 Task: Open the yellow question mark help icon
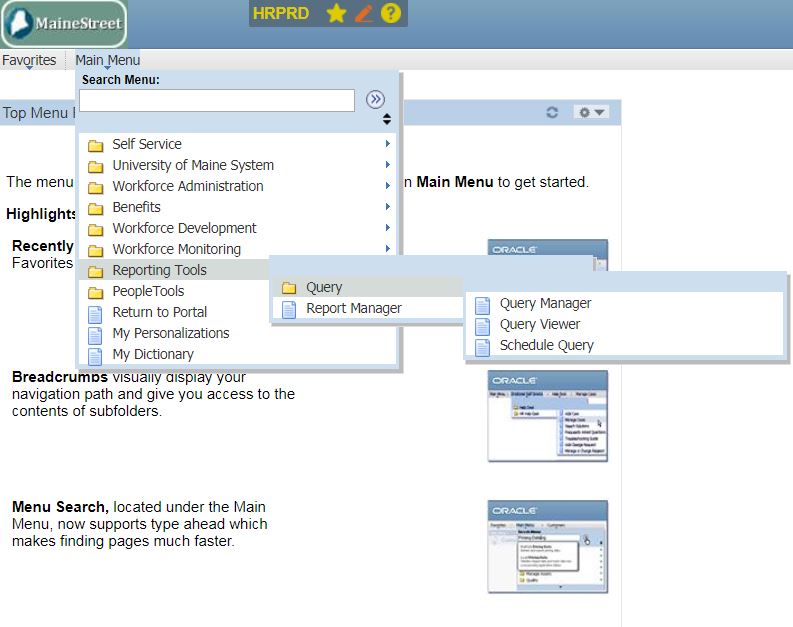point(390,13)
